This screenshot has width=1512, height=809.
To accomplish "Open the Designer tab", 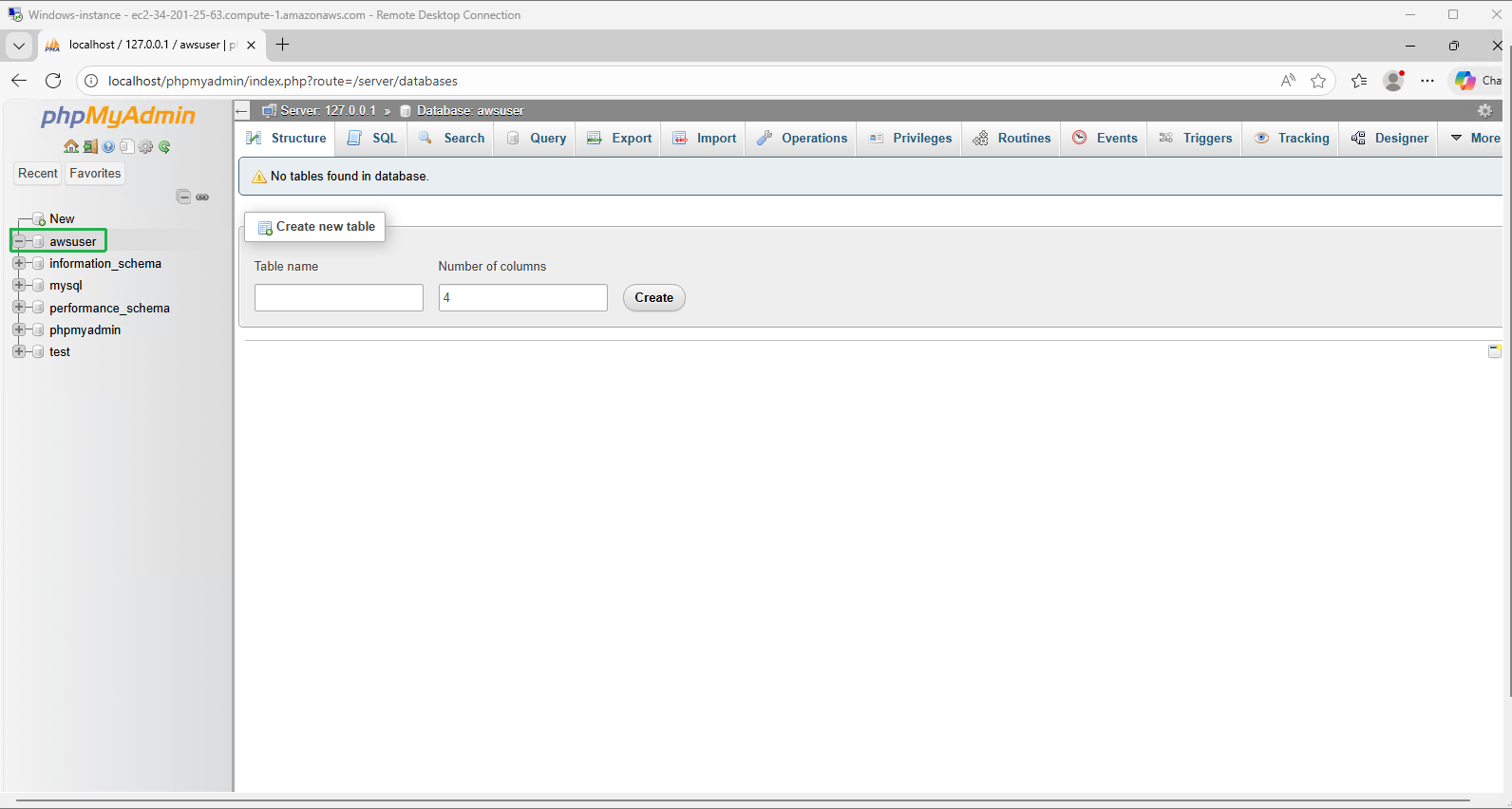I will [1389, 138].
